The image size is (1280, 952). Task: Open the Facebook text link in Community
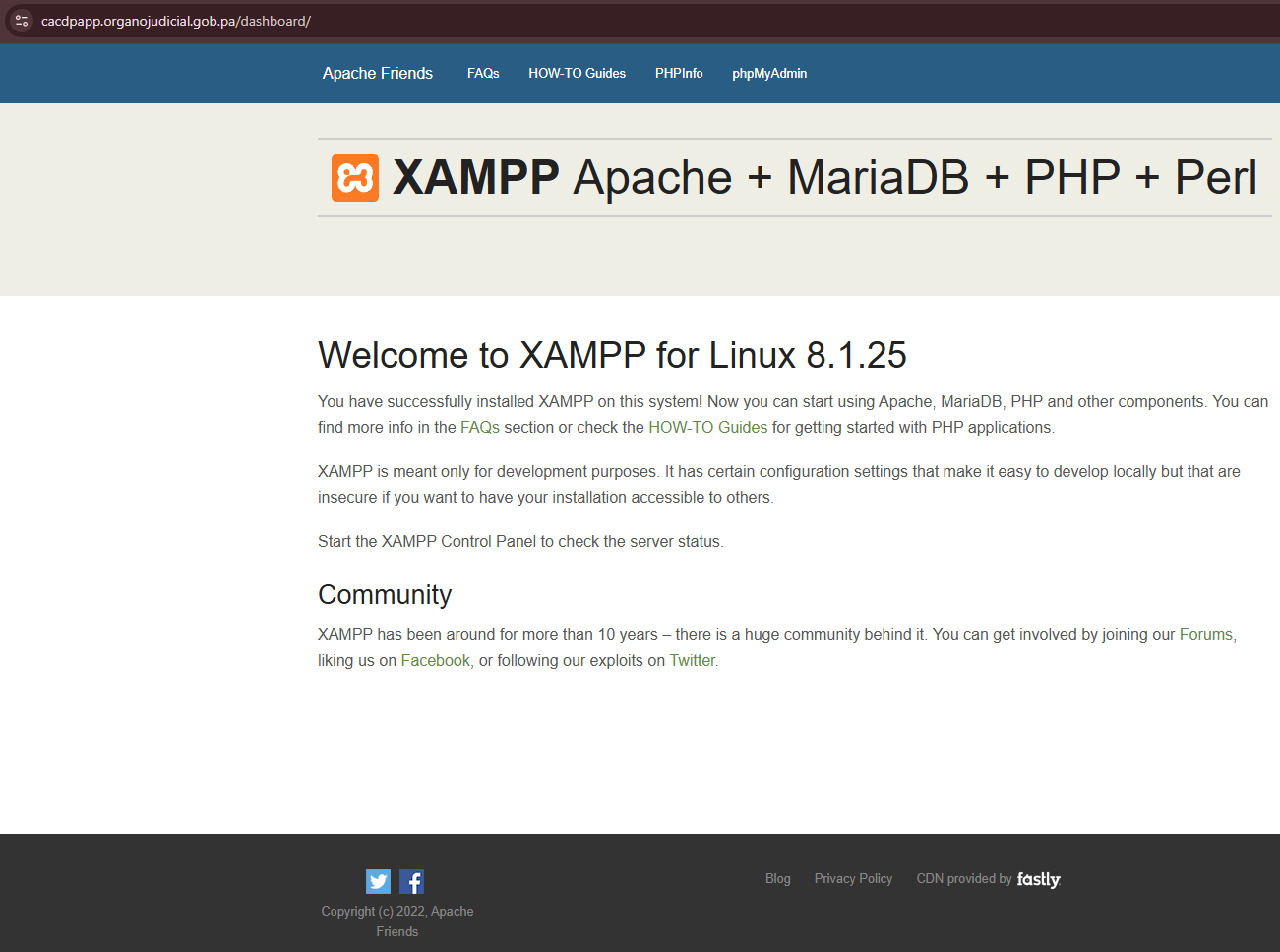click(x=436, y=661)
